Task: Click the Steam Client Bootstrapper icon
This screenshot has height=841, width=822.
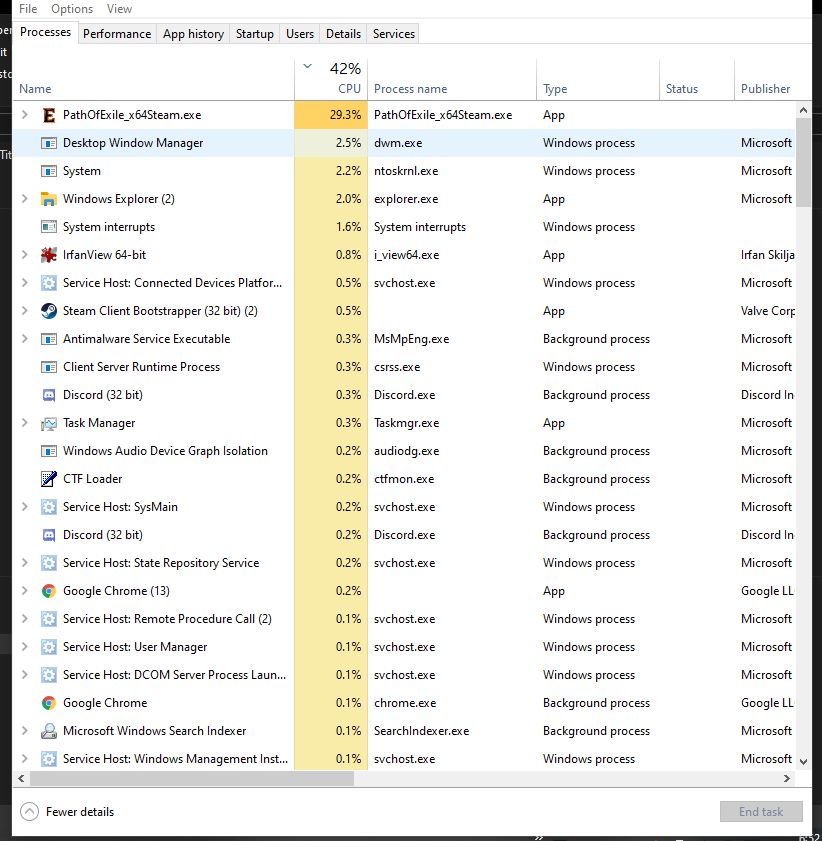Action: (47, 311)
